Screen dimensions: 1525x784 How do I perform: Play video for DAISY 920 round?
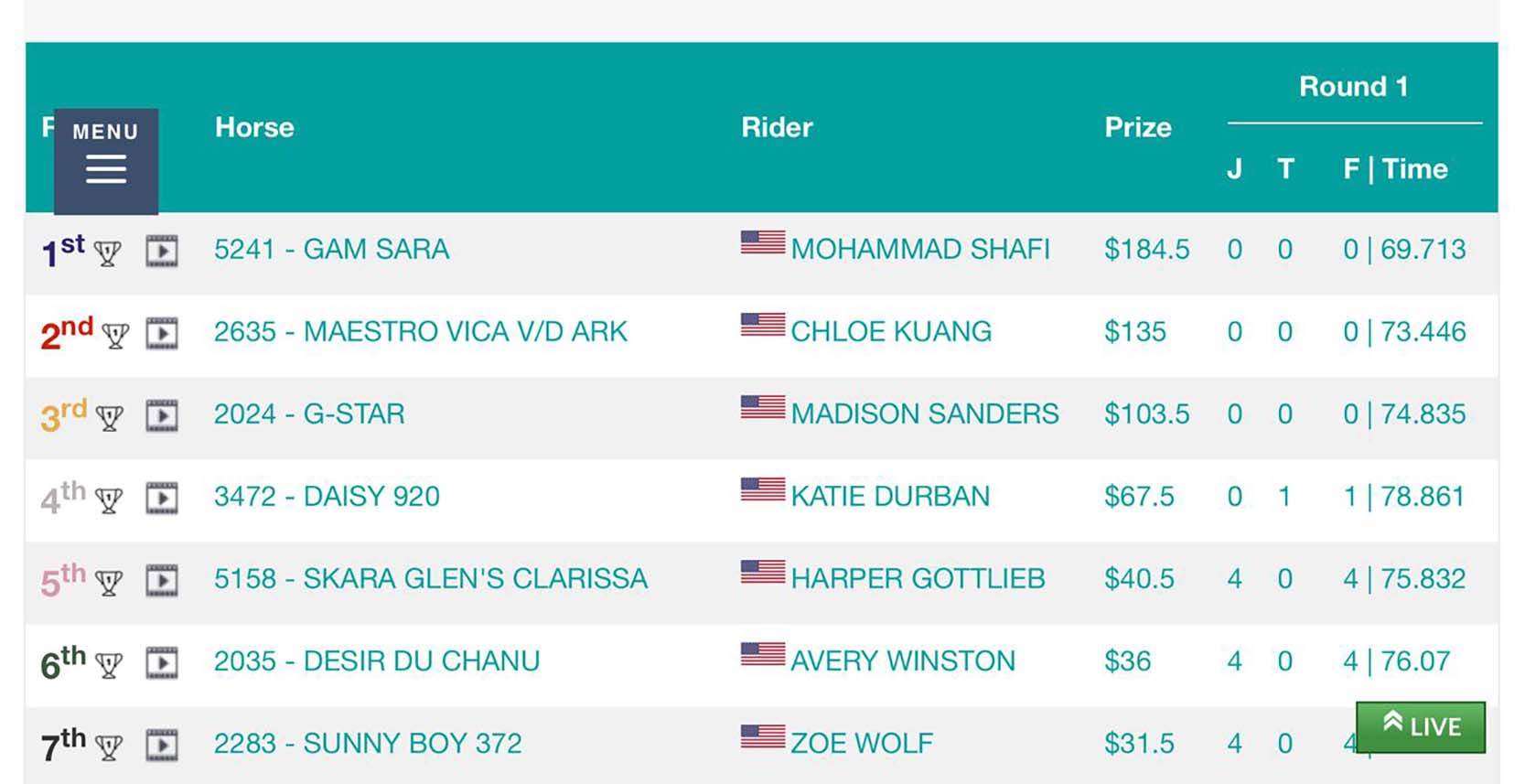click(x=162, y=499)
